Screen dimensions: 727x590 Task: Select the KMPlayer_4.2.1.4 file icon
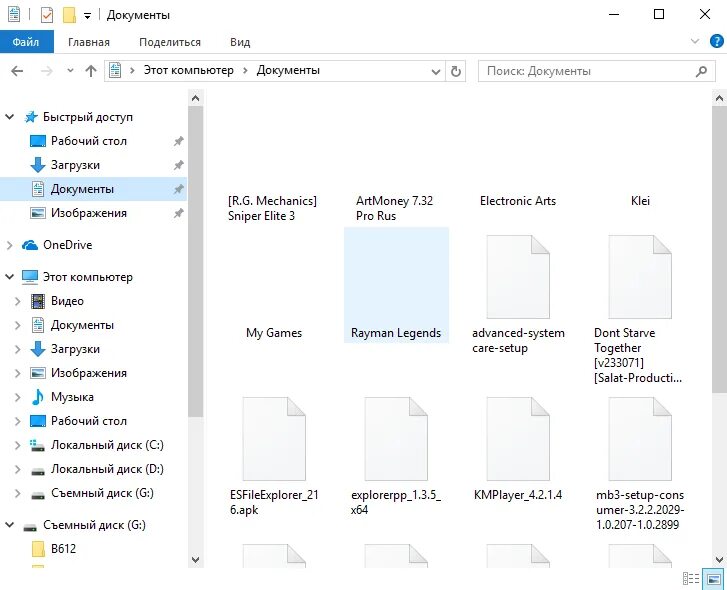tap(518, 439)
